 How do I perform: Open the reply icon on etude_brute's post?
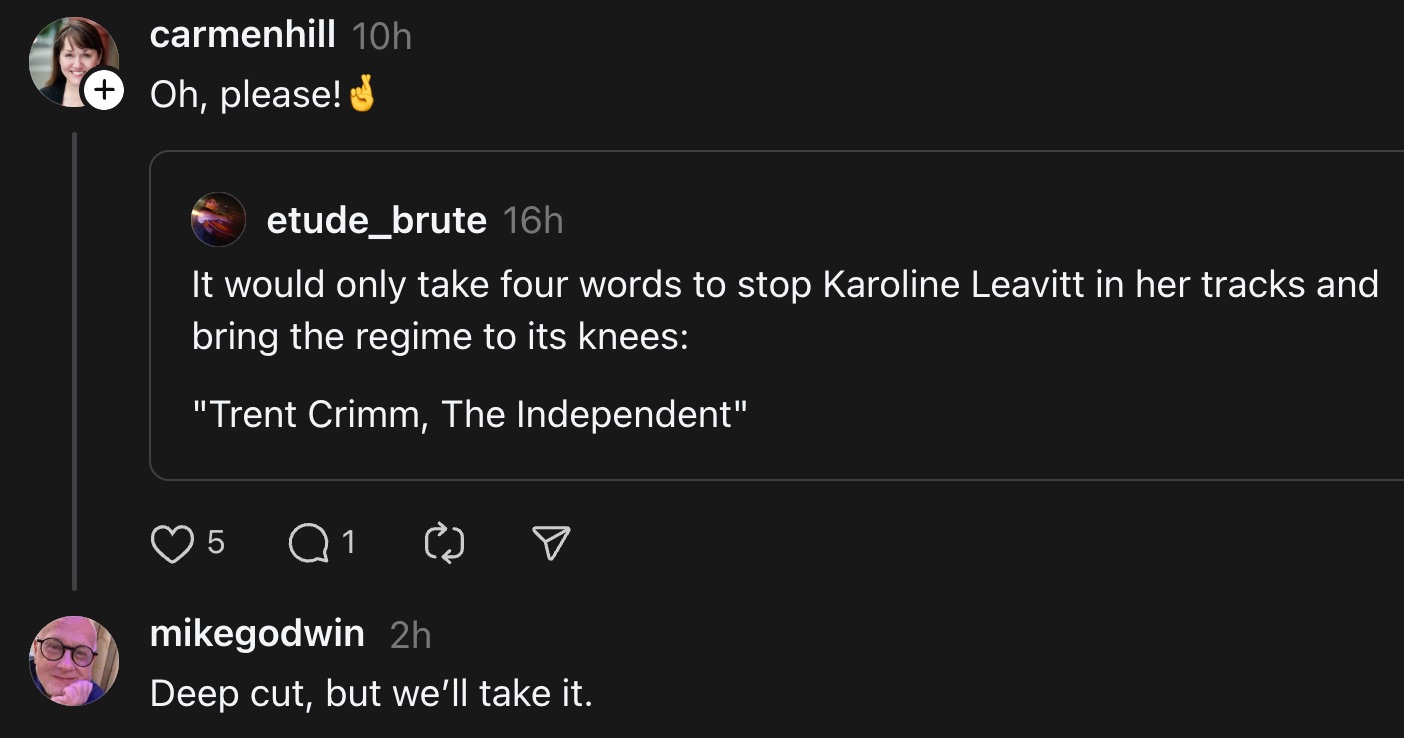[x=307, y=542]
